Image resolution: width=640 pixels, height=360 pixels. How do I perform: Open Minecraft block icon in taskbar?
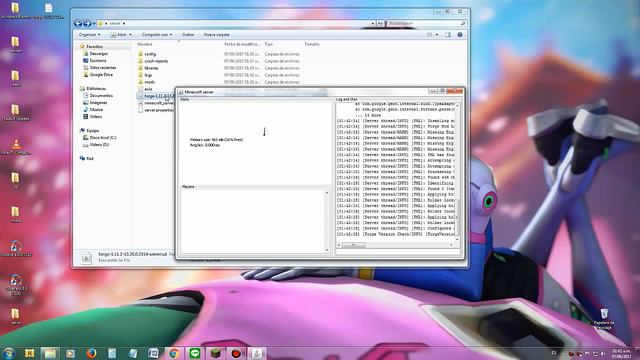215,353
